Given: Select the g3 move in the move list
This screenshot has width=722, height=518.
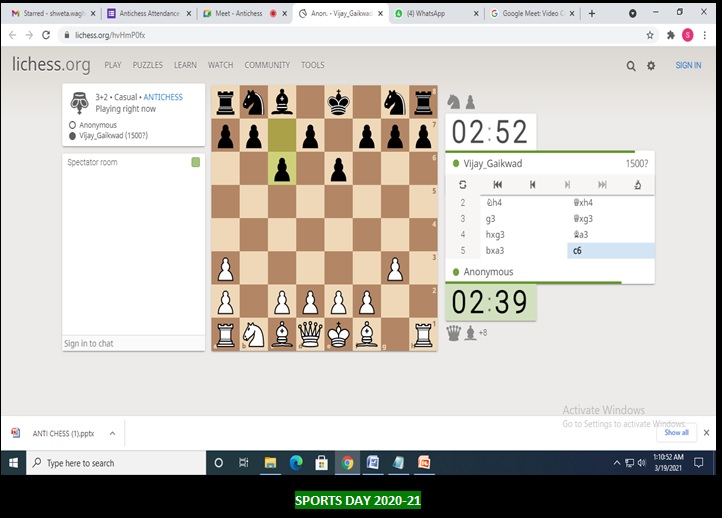Looking at the screenshot, I should tap(524, 219).
